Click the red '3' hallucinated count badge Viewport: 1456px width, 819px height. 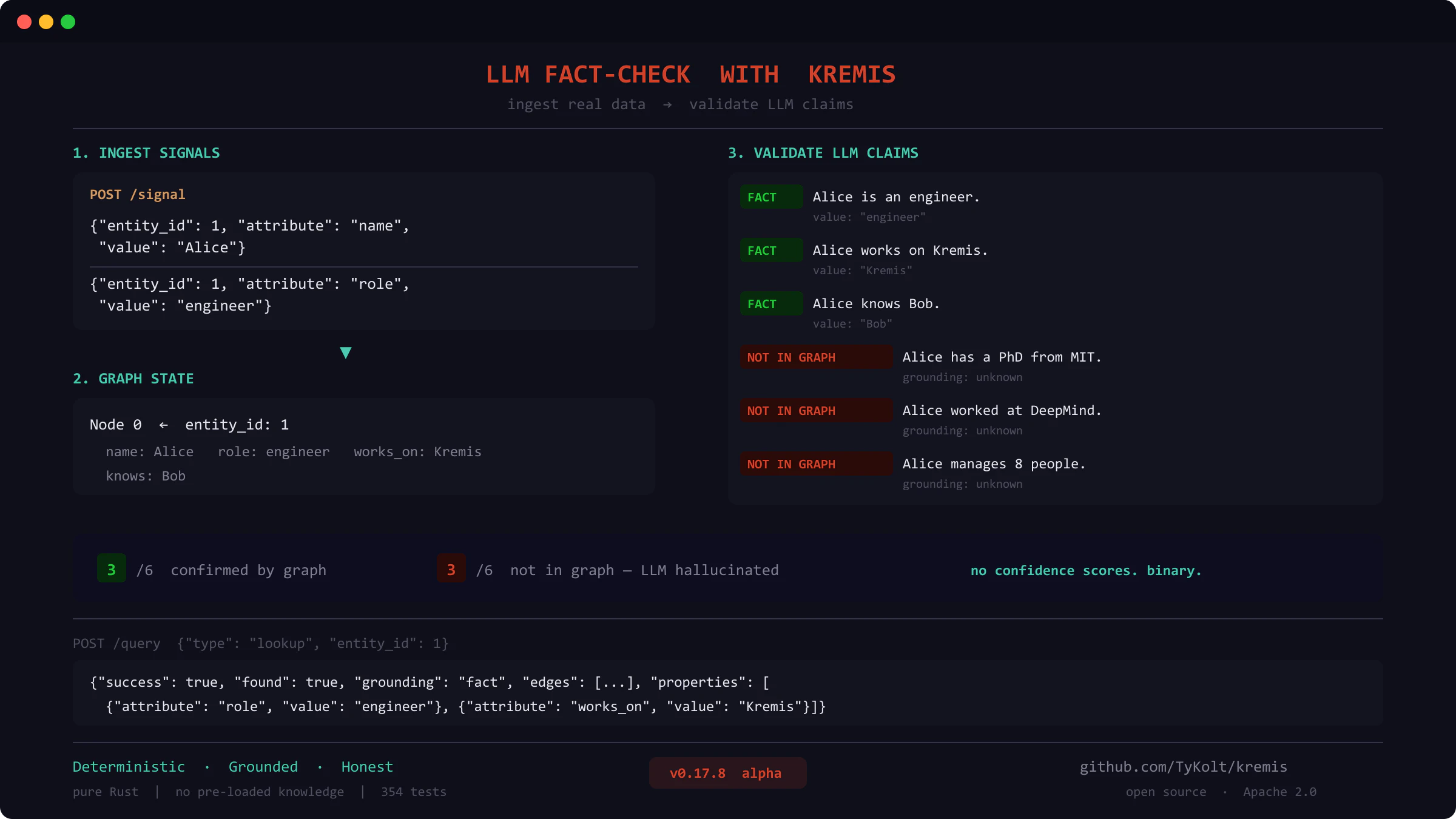pyautogui.click(x=451, y=569)
